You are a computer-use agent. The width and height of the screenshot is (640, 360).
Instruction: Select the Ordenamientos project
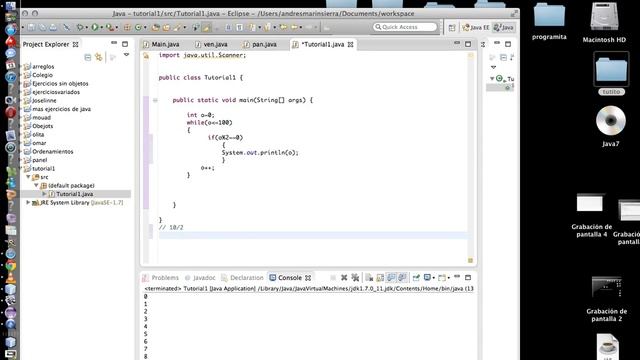click(x=49, y=151)
